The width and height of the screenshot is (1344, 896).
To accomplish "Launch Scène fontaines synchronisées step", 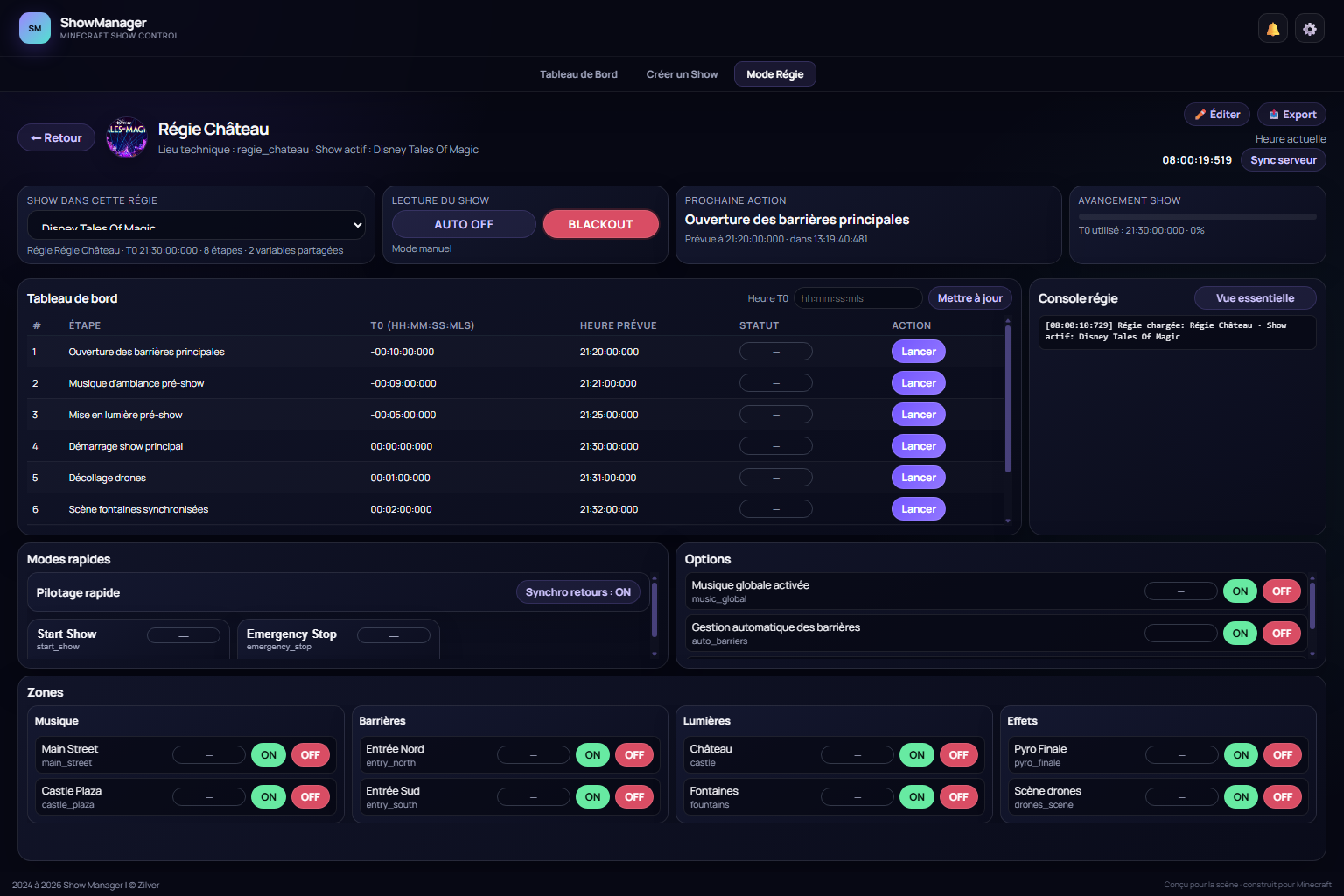I will point(918,509).
